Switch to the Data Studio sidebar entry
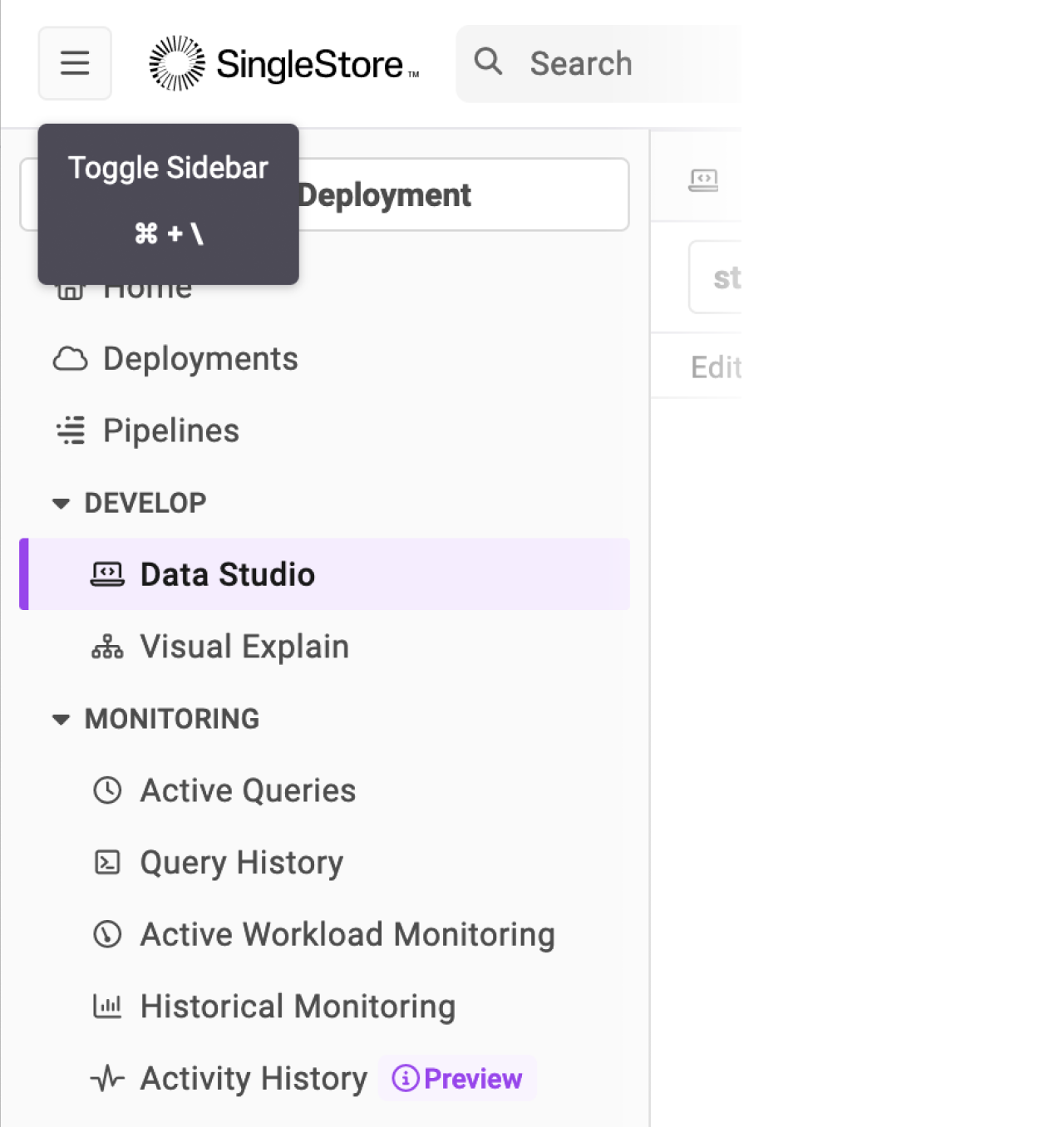1064x1127 pixels. pos(227,573)
